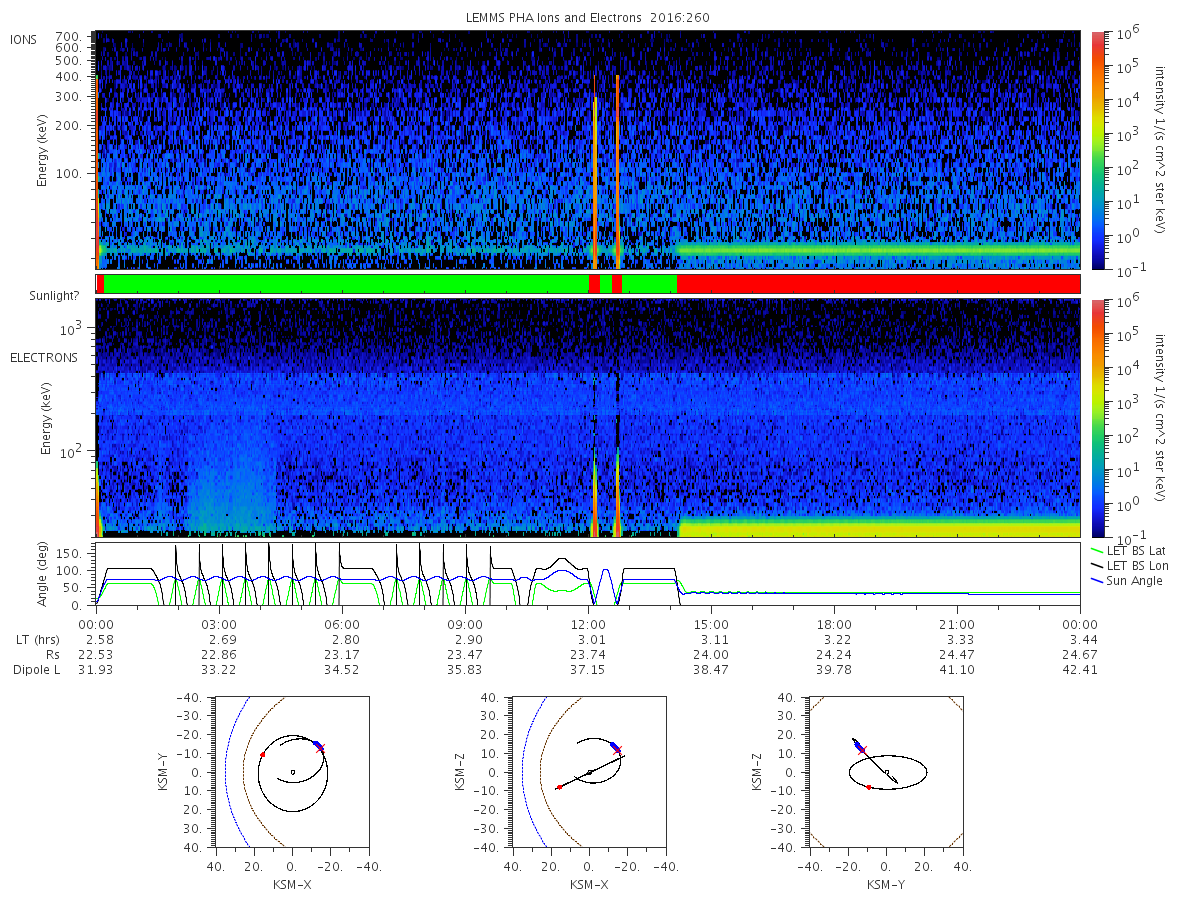
Task: Click the Sun Angle legend entry
Action: (1127, 580)
